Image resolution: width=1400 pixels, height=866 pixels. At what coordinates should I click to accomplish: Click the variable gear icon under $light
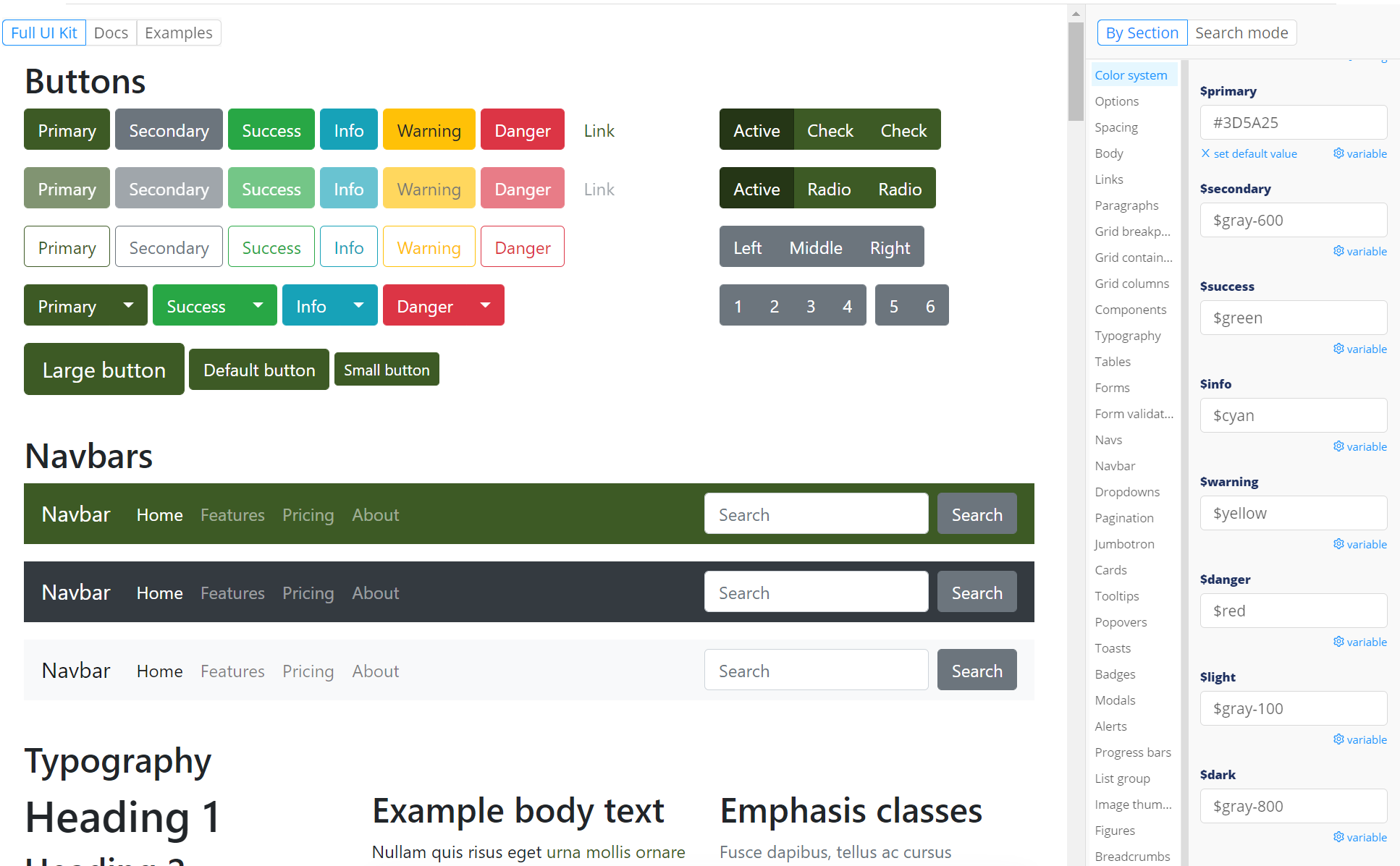coord(1338,739)
